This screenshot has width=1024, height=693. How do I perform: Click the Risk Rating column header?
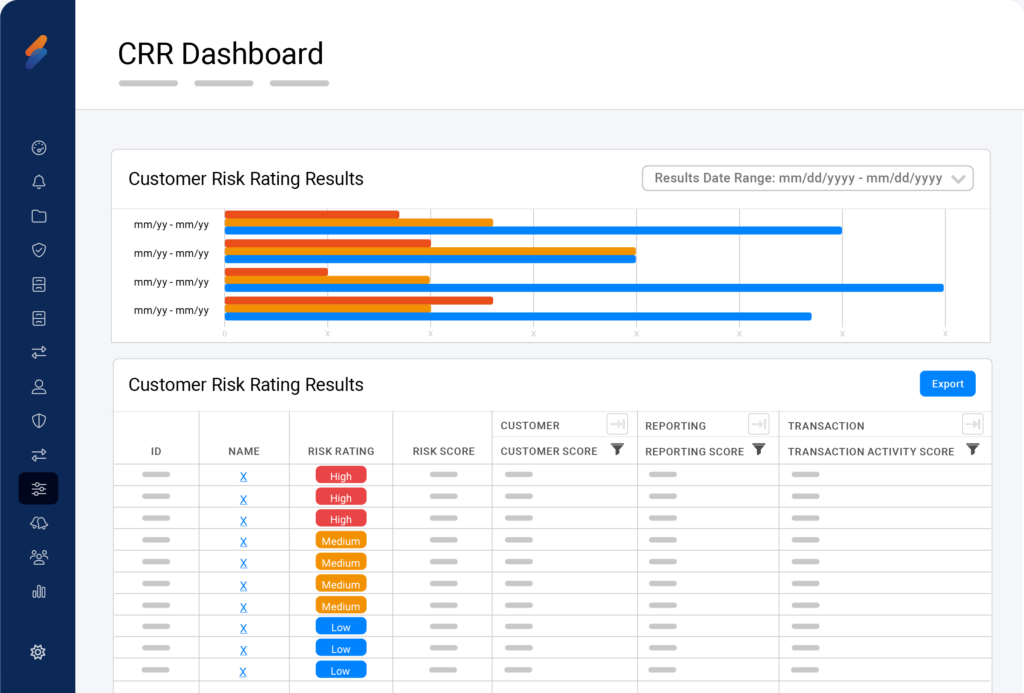pos(341,451)
